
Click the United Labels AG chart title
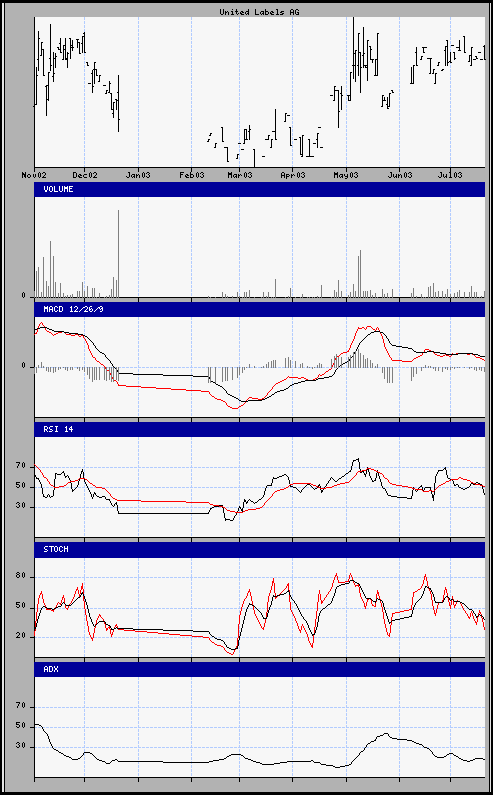[x=259, y=12]
